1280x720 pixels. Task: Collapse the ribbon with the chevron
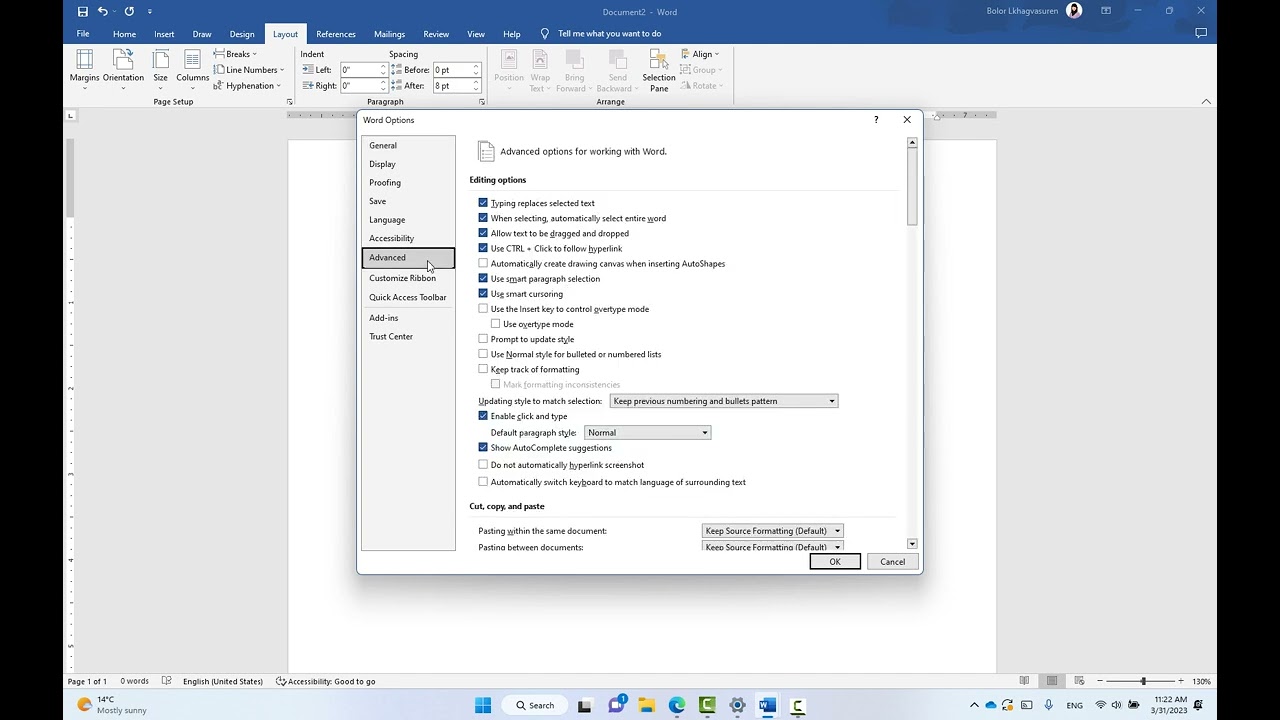(x=1206, y=102)
